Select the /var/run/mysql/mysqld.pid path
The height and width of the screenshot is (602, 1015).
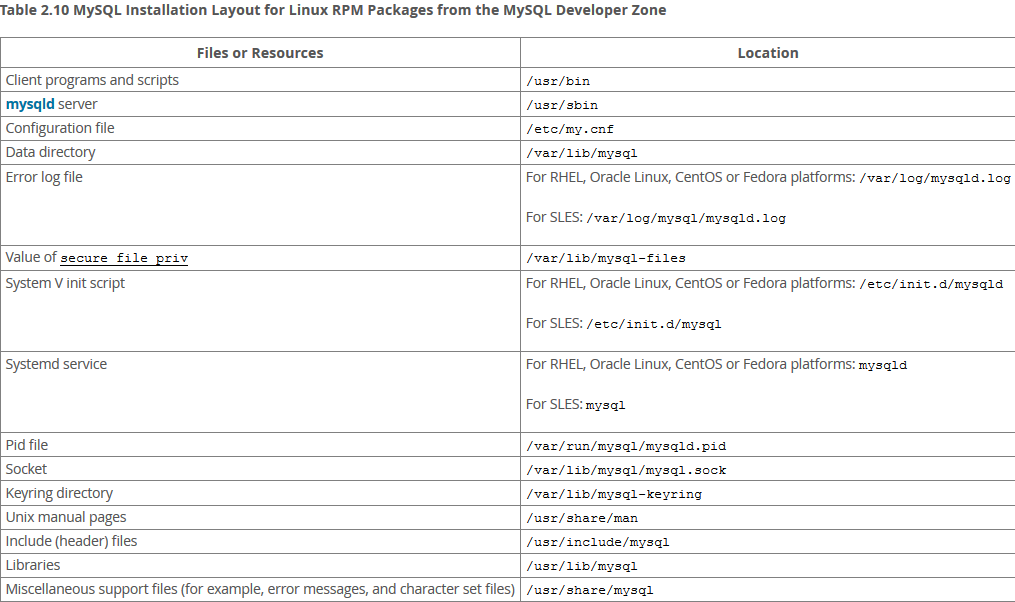pos(626,446)
